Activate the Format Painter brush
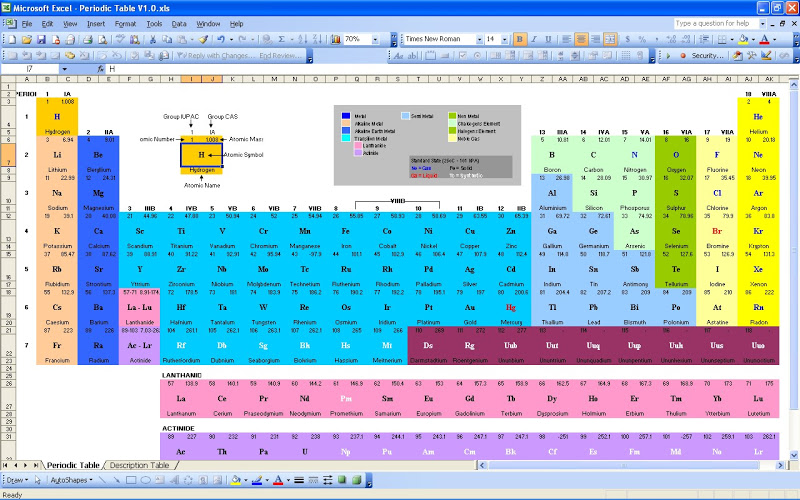800x500 pixels. [x=204, y=39]
